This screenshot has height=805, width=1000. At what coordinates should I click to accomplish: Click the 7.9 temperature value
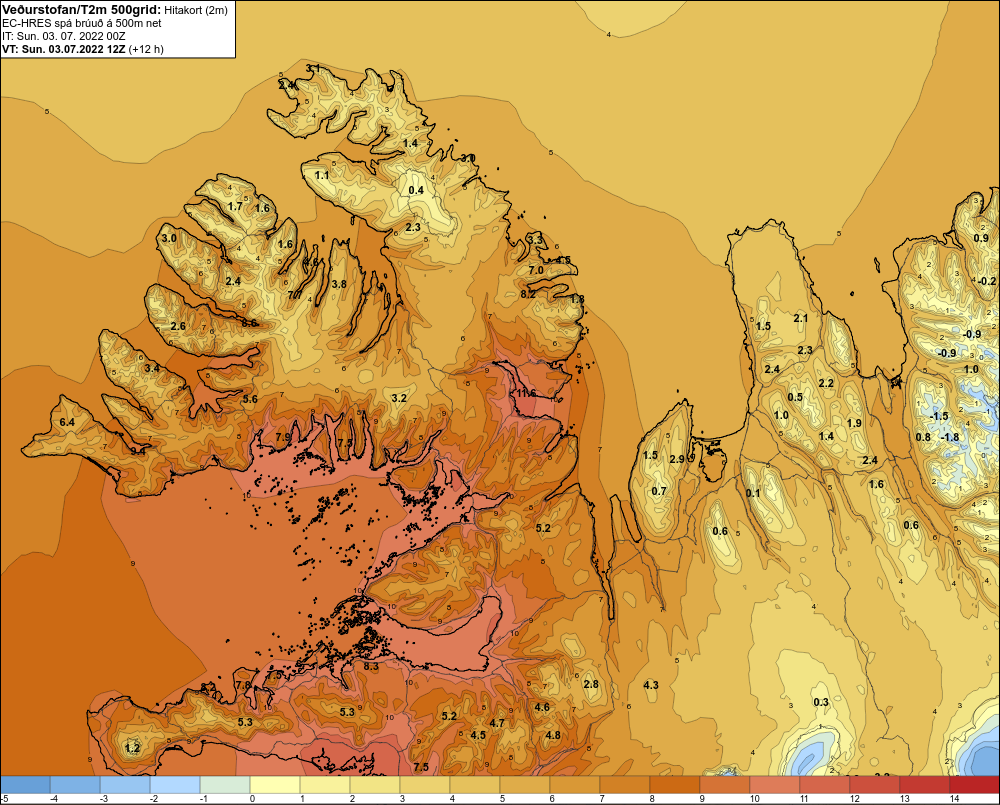[283, 437]
